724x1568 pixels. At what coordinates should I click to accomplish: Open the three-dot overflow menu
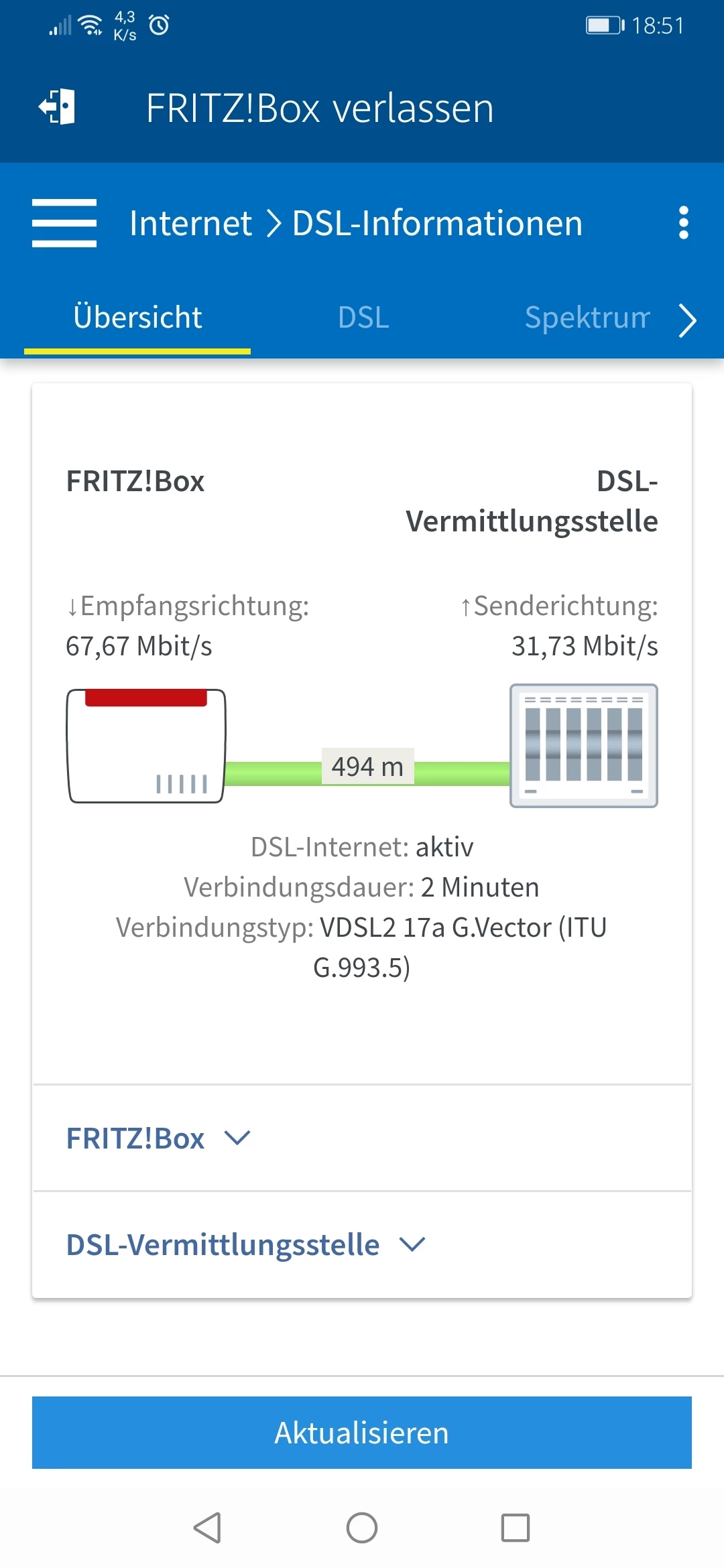coord(683,222)
